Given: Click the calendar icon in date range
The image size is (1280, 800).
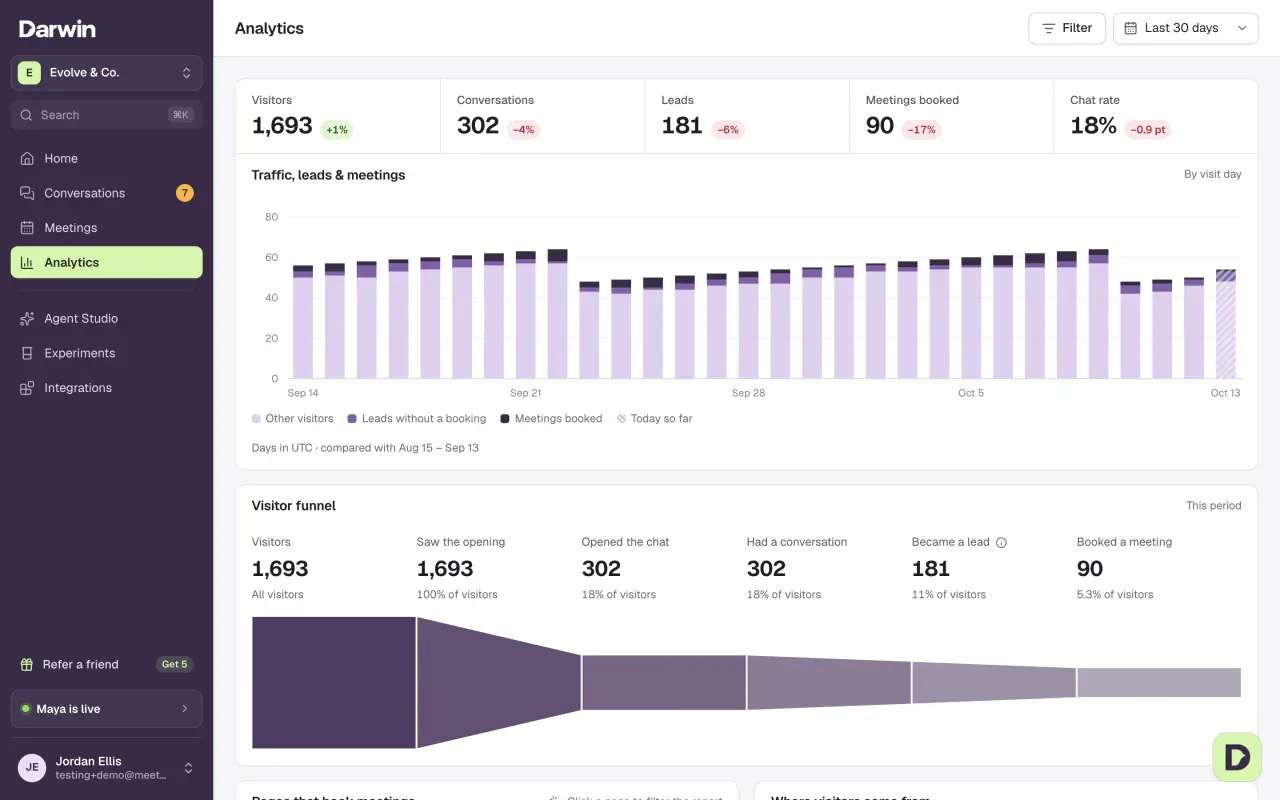Looking at the screenshot, I should point(1131,28).
